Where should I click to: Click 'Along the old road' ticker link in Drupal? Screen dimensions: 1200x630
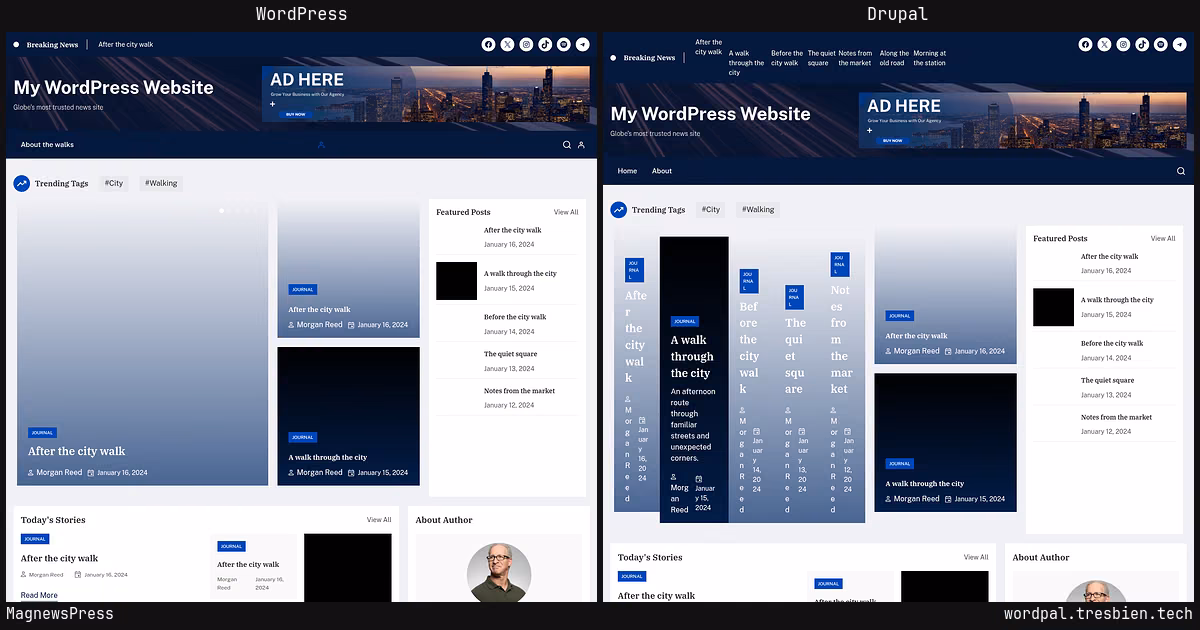pyautogui.click(x=894, y=58)
